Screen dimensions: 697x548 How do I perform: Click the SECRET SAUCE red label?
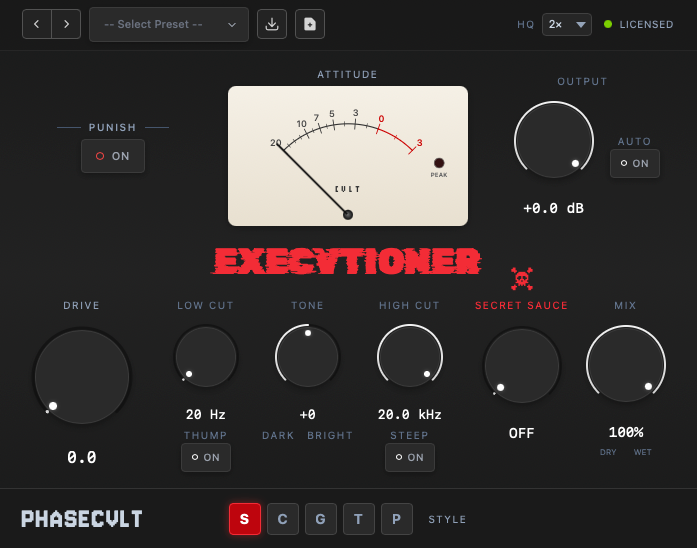click(x=521, y=305)
